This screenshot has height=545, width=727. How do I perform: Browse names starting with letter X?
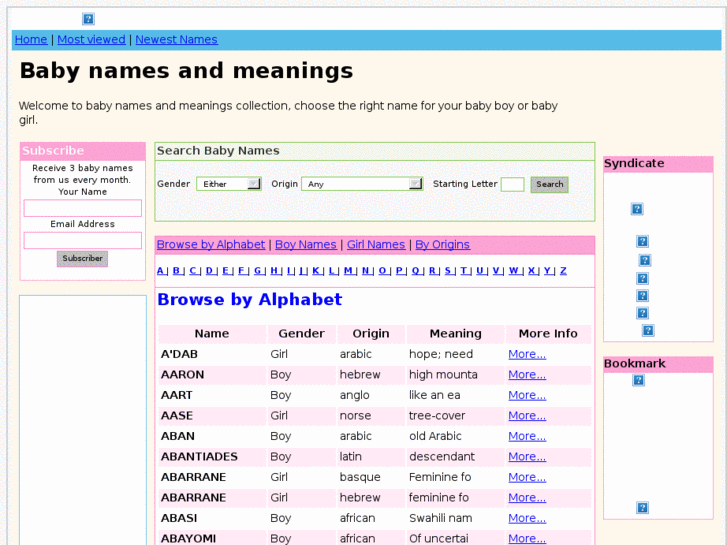pyautogui.click(x=531, y=270)
